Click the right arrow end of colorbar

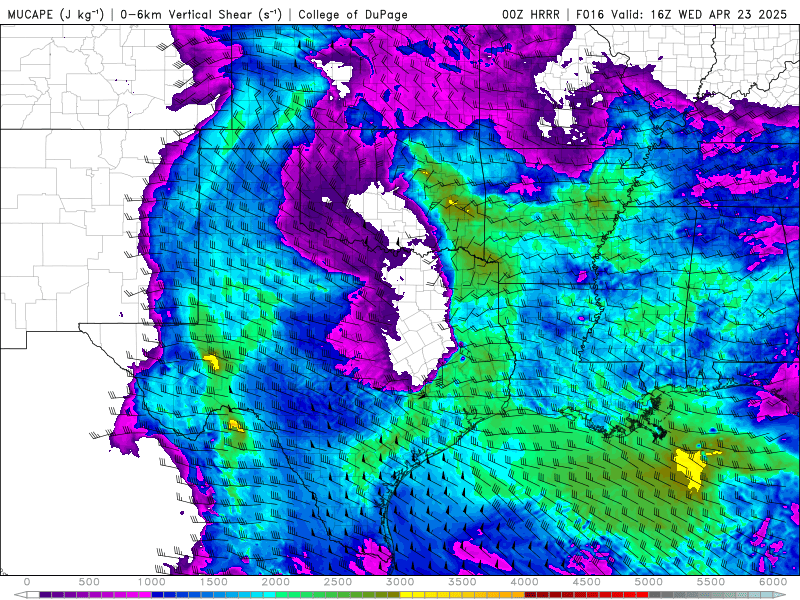tap(780, 594)
